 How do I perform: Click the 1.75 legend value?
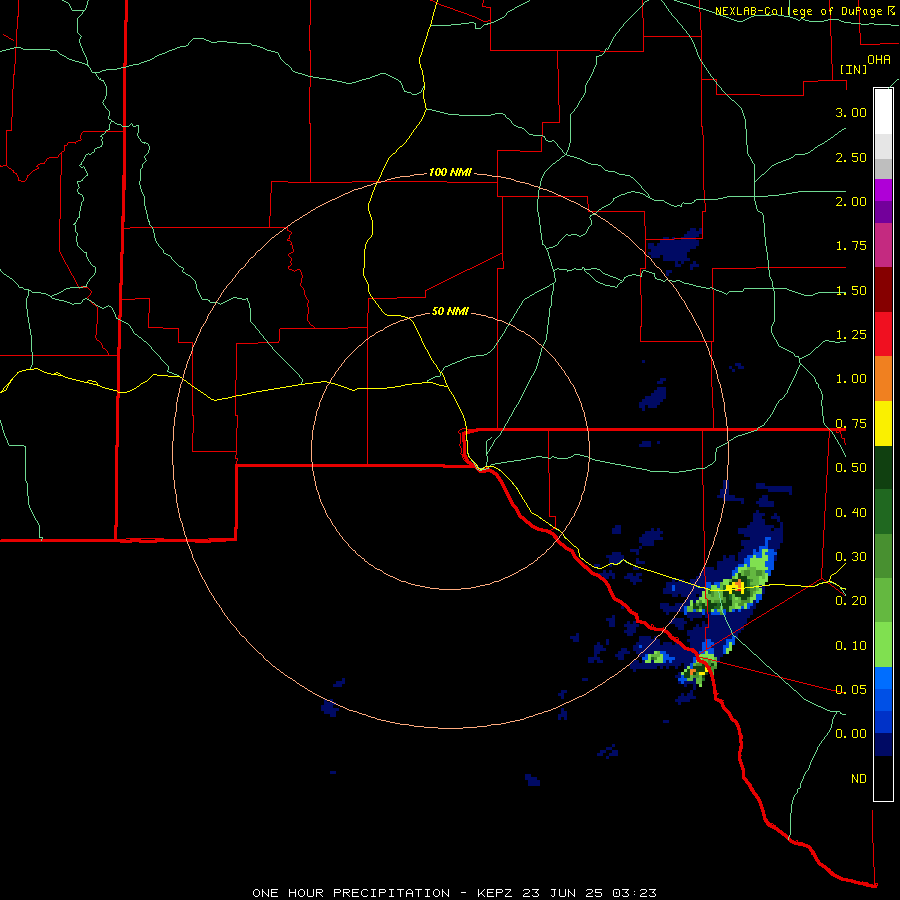click(851, 246)
